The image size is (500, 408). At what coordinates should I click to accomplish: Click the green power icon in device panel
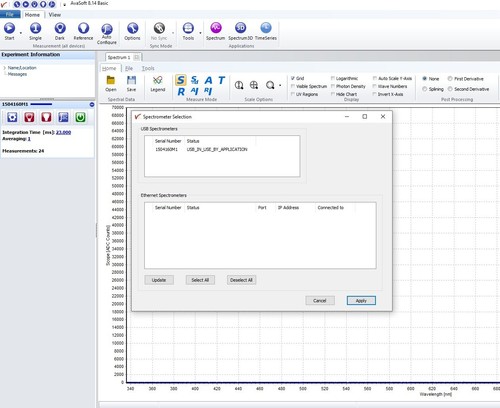click(x=80, y=117)
